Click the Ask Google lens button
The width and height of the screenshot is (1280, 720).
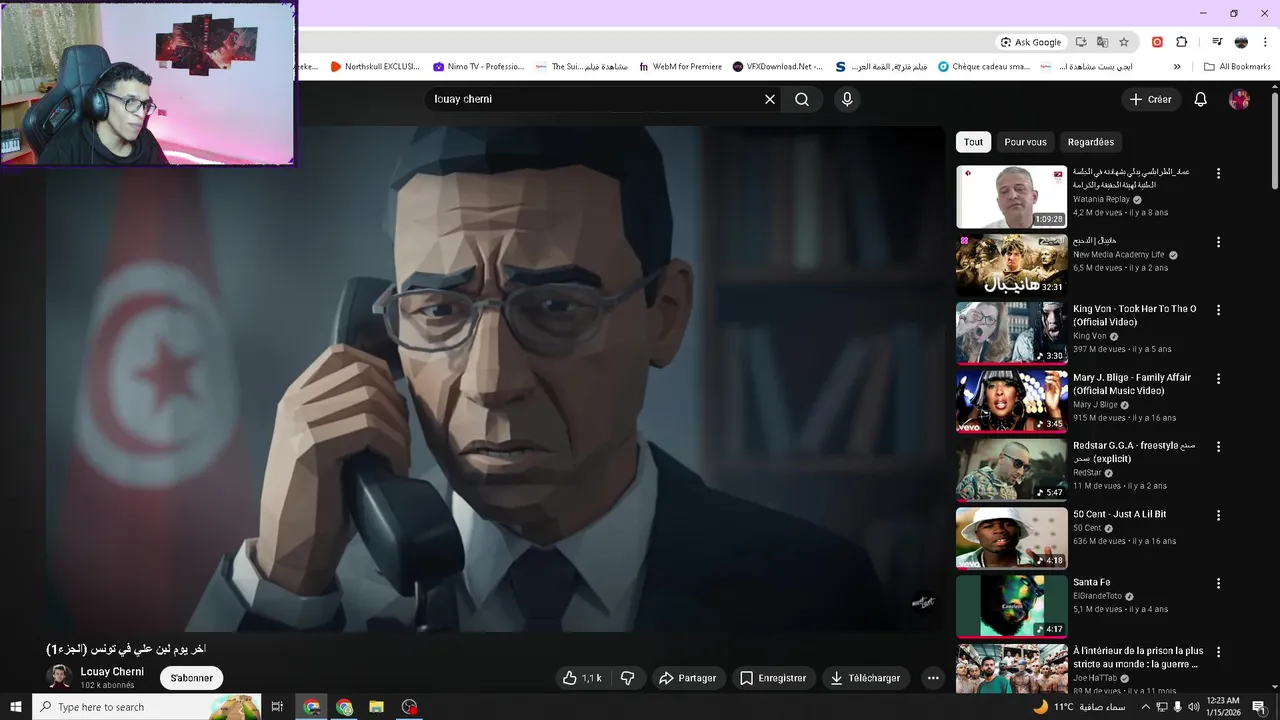[x=1031, y=42]
